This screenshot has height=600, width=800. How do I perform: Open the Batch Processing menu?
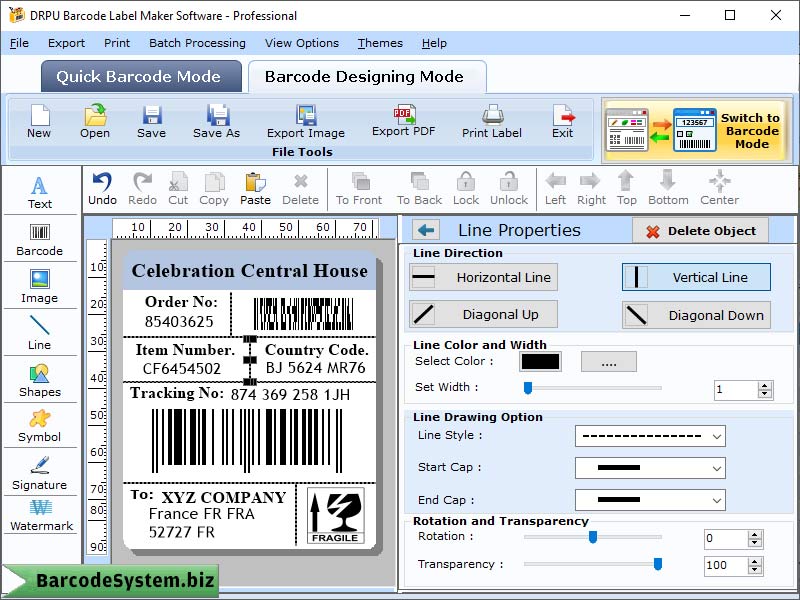(x=197, y=43)
